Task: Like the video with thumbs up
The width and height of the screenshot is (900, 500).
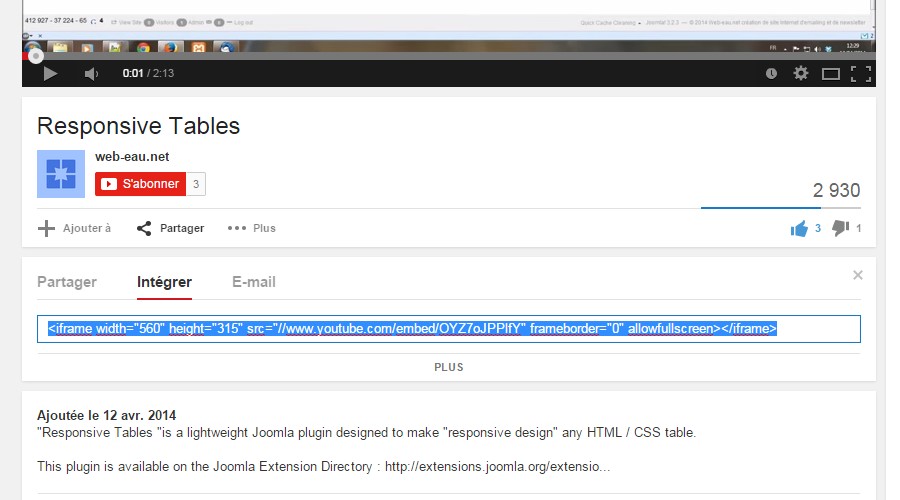Action: (x=798, y=228)
